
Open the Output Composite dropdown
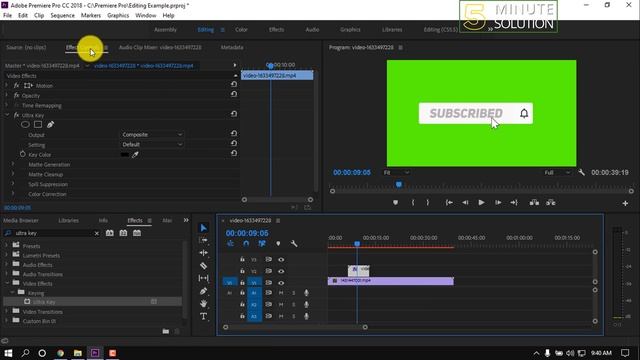[x=152, y=134]
